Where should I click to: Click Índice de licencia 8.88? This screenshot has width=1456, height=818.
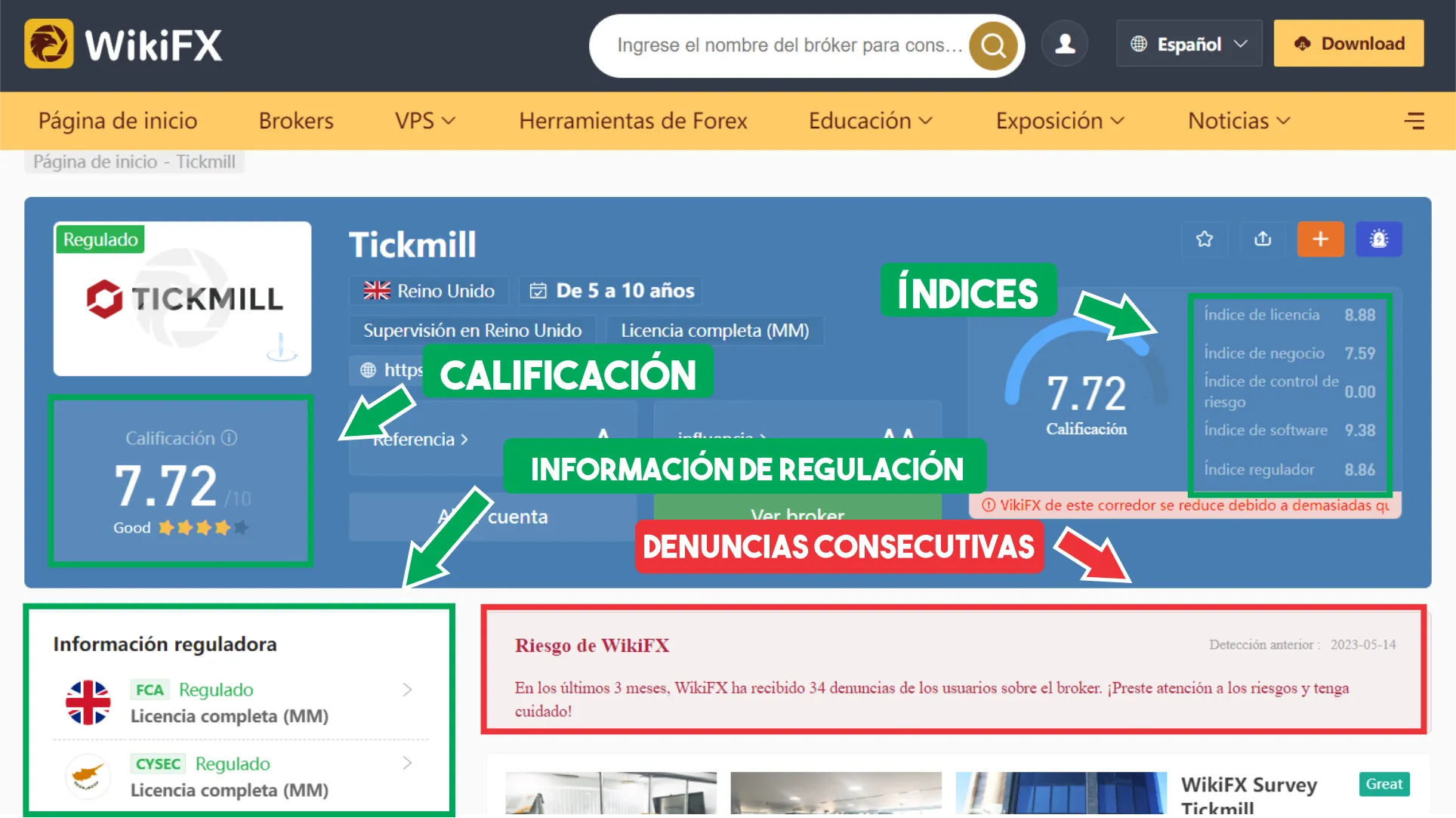coord(1290,315)
